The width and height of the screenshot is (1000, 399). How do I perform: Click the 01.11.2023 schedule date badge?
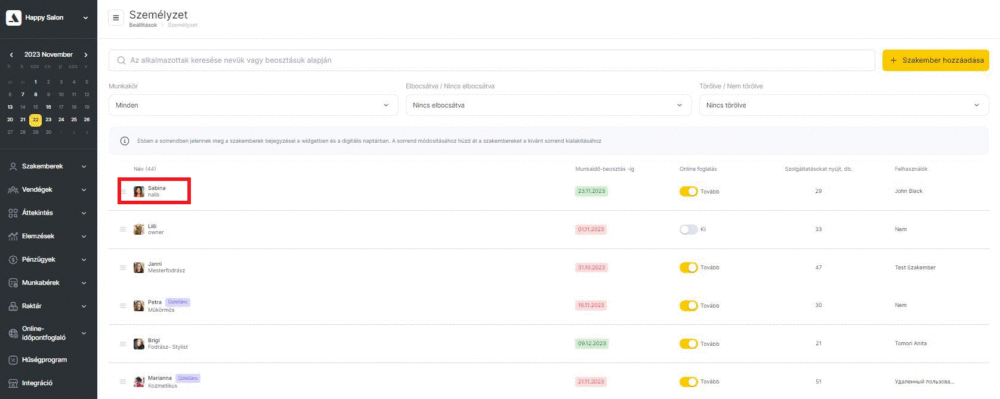(591, 229)
